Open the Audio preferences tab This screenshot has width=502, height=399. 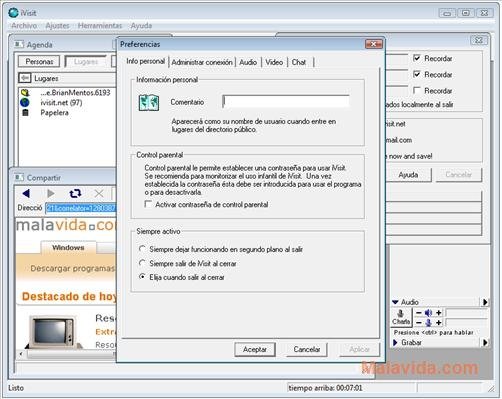pos(248,62)
